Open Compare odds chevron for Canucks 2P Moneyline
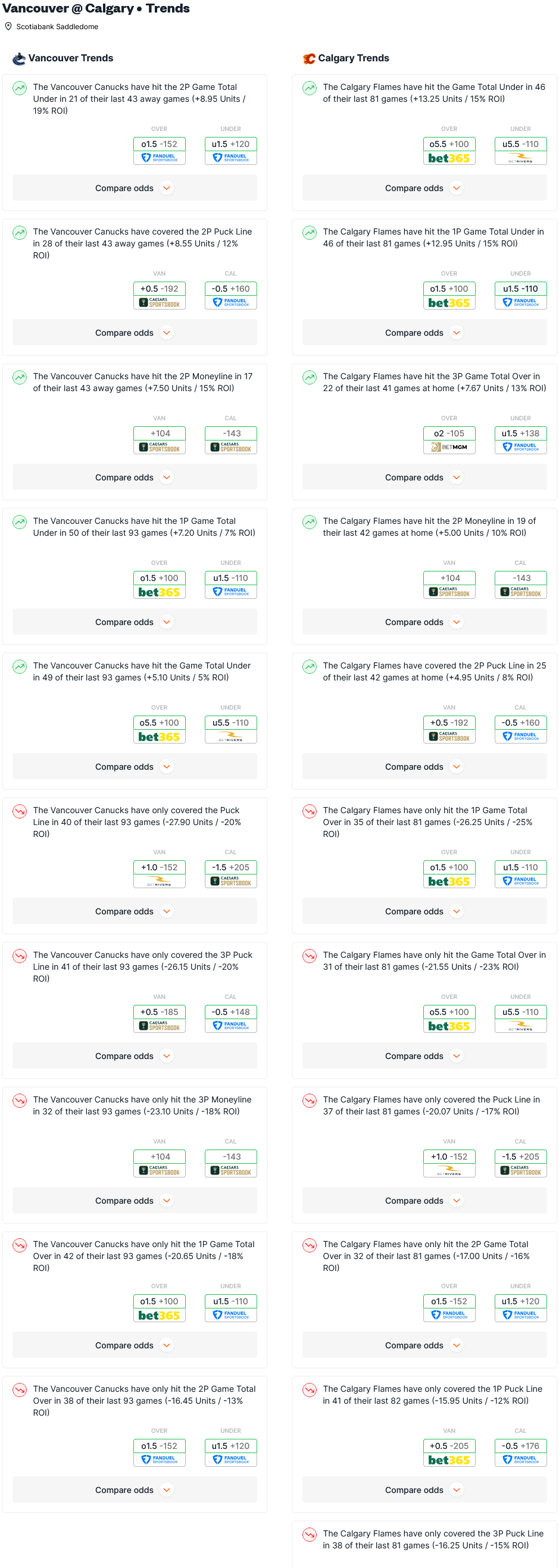The height and width of the screenshot is (1568, 559). tap(166, 477)
